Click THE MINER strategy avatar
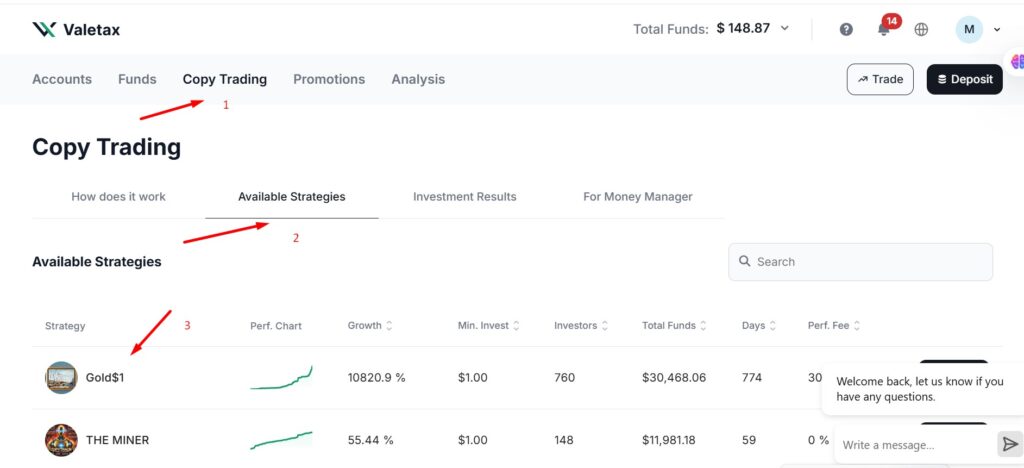Screen dimensions: 1024x468 [61, 440]
